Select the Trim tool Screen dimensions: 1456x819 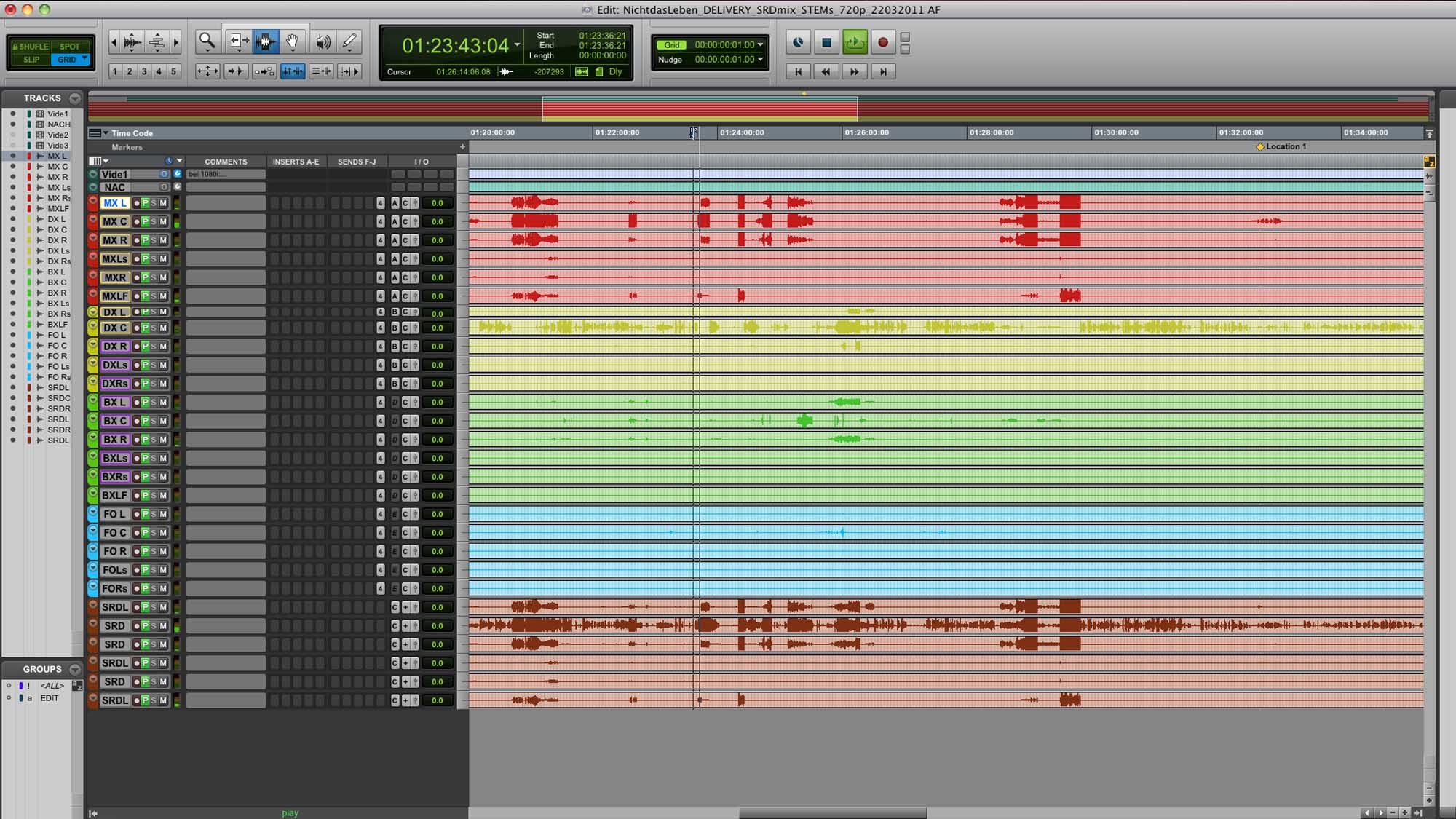[237, 41]
